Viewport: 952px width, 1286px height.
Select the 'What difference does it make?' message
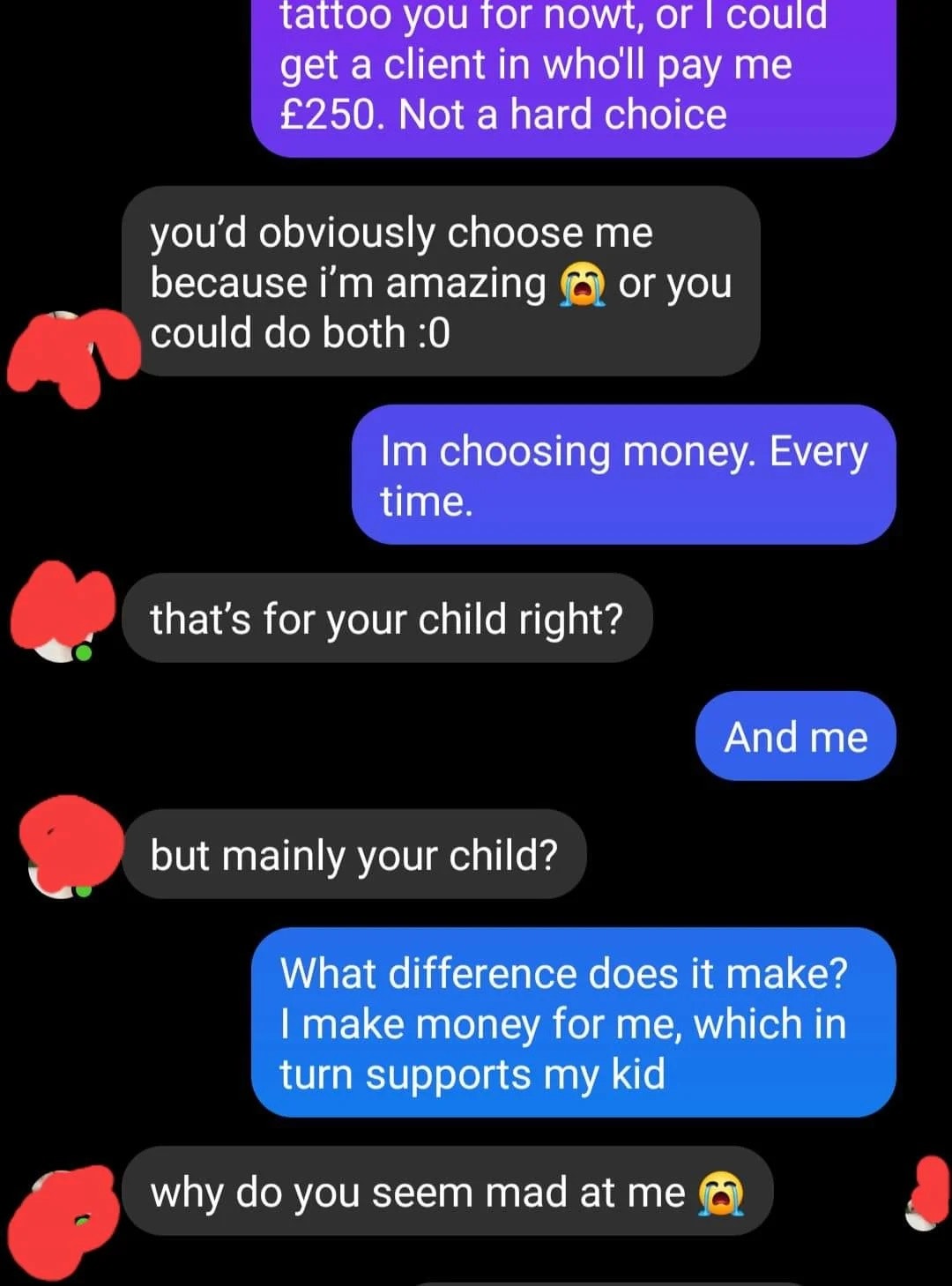coord(574,1022)
